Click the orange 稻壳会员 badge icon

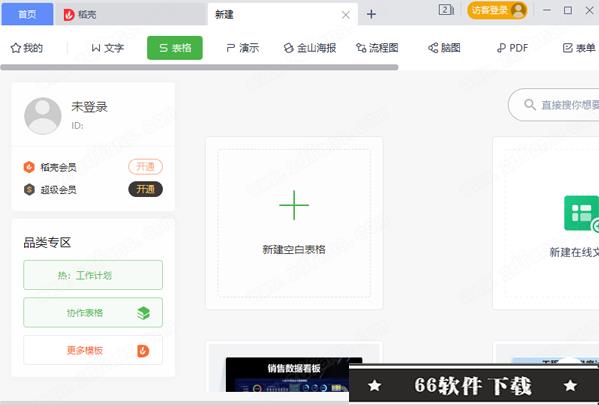point(29,167)
